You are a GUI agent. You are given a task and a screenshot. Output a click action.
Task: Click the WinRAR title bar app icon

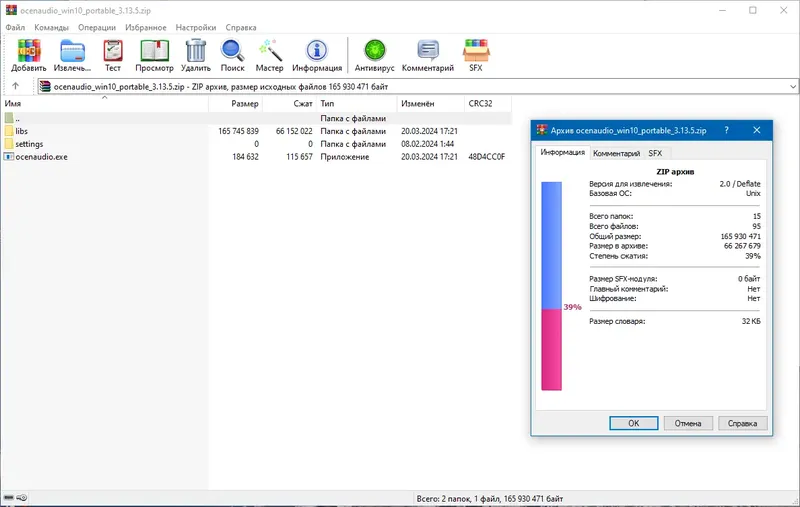click(11, 10)
